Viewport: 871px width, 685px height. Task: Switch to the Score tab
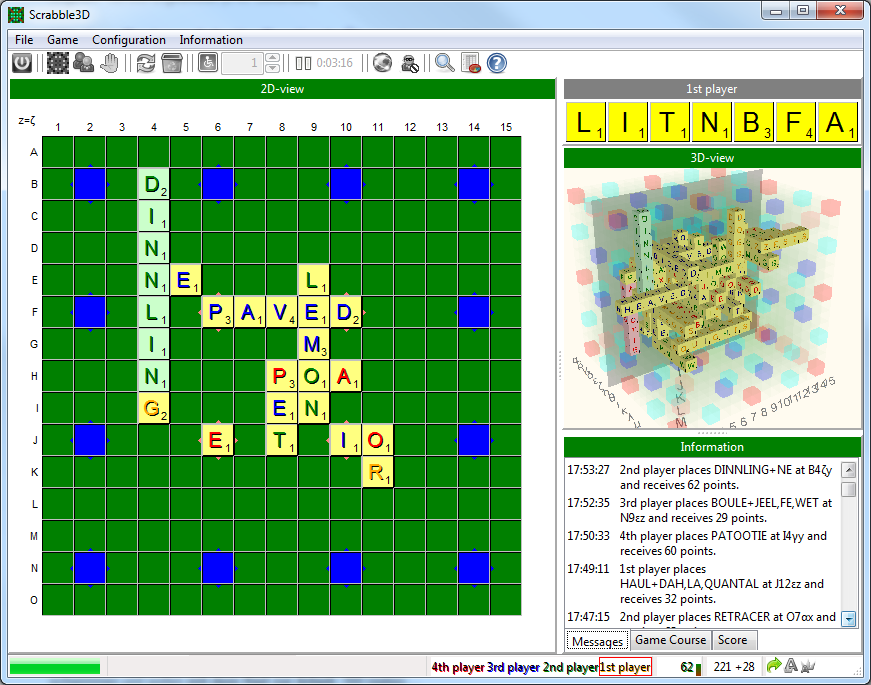pos(732,640)
